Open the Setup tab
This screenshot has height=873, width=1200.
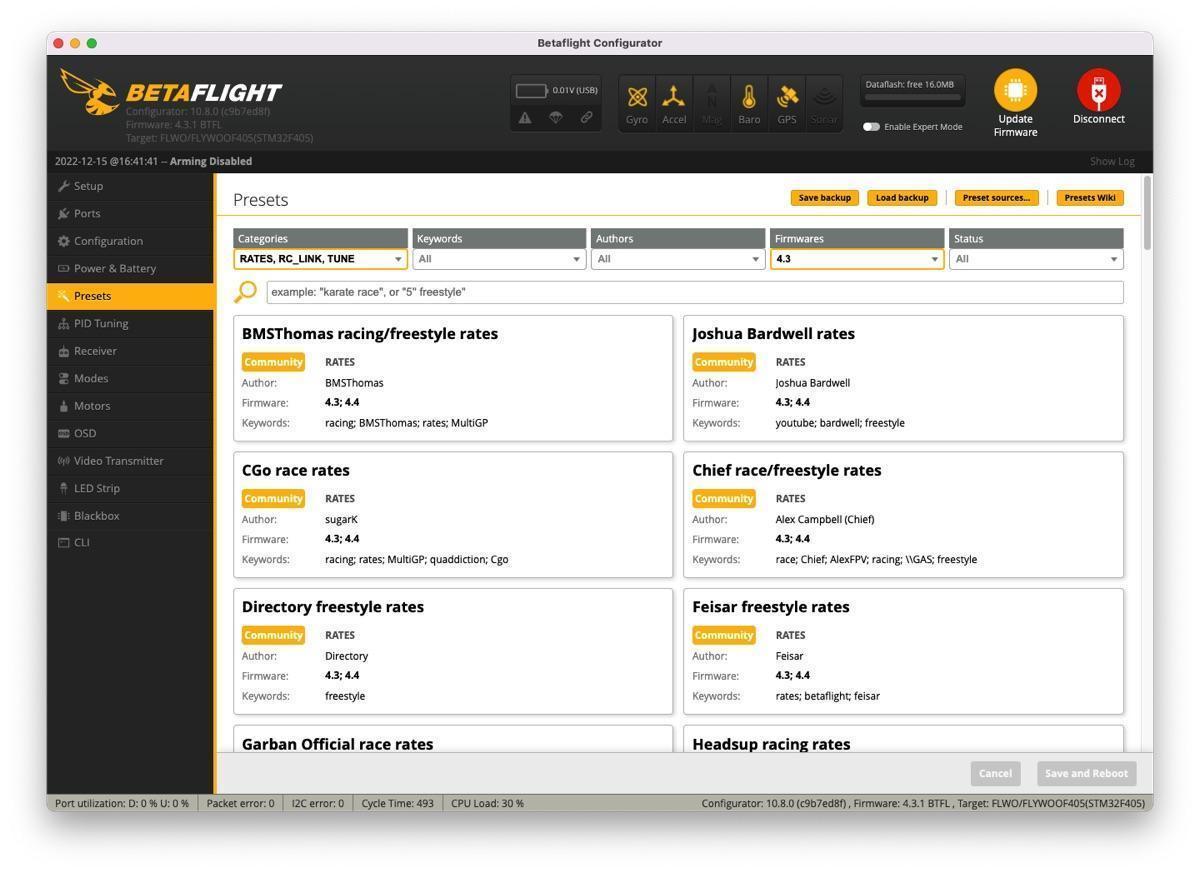coord(130,186)
